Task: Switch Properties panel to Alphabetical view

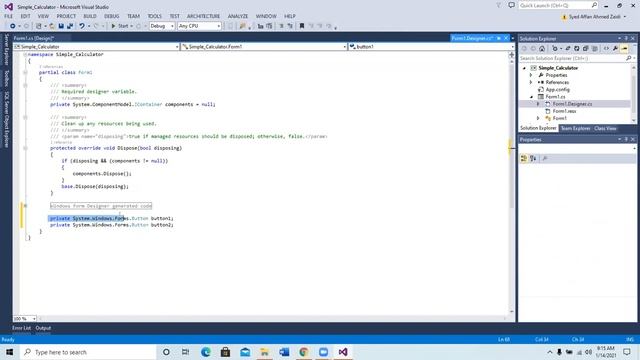Action: (x=533, y=158)
